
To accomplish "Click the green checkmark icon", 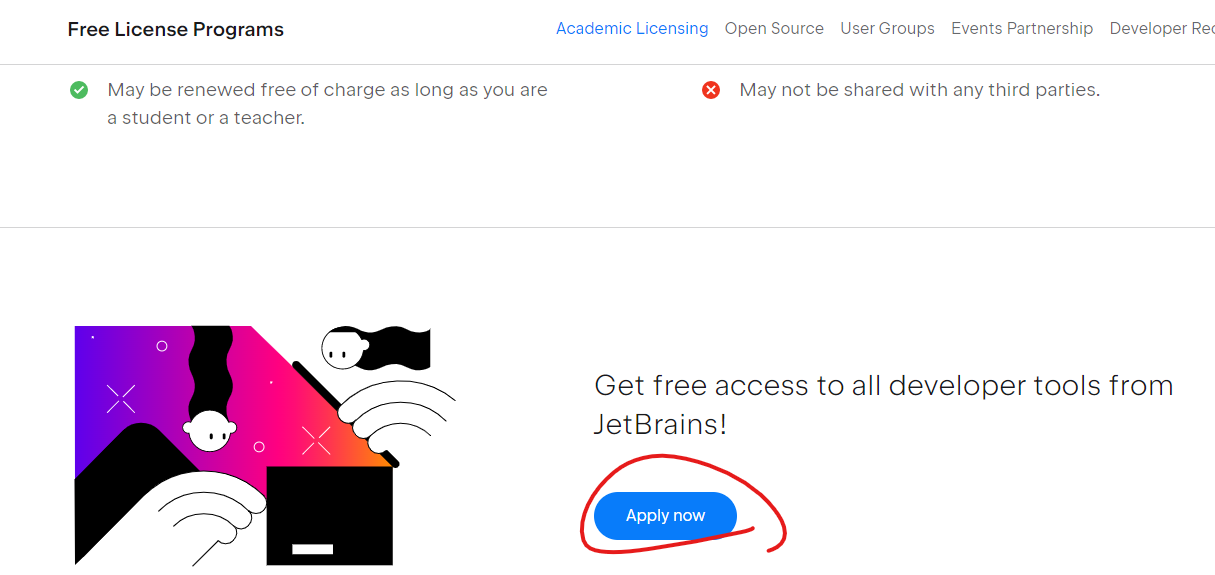I will pos(79,90).
